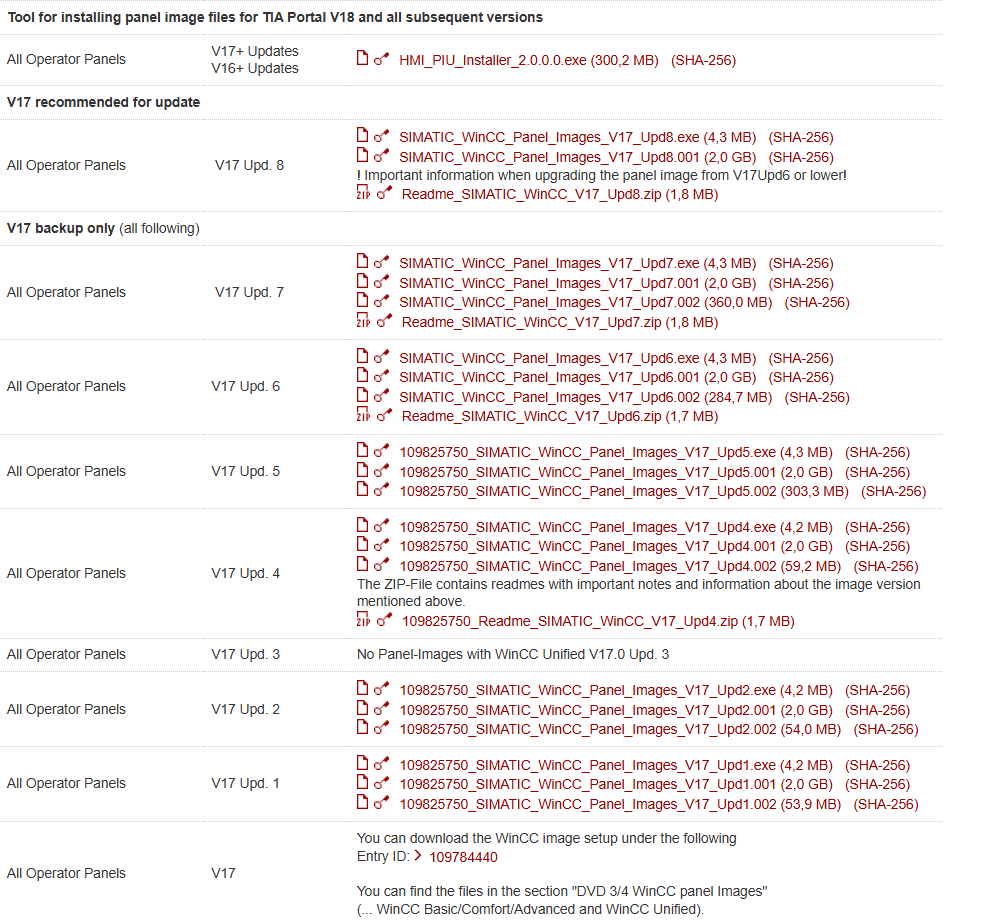This screenshot has height=923, width=990.
Task: Click file icon beside V17_Upd5.exe download
Action: pyautogui.click(x=363, y=452)
